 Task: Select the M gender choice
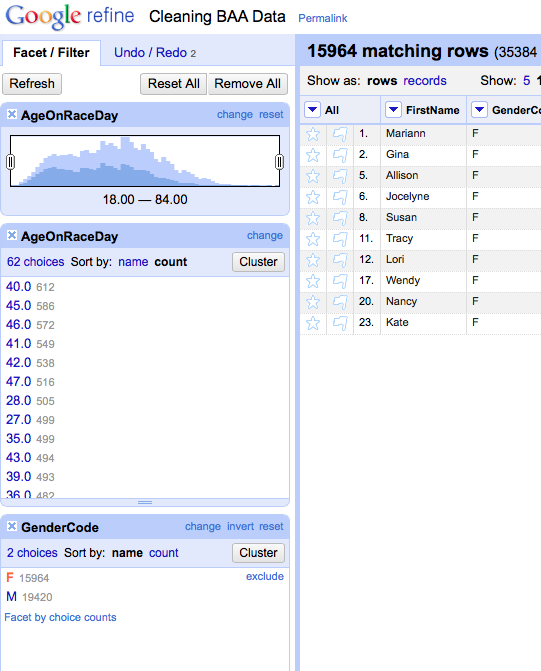[12, 596]
